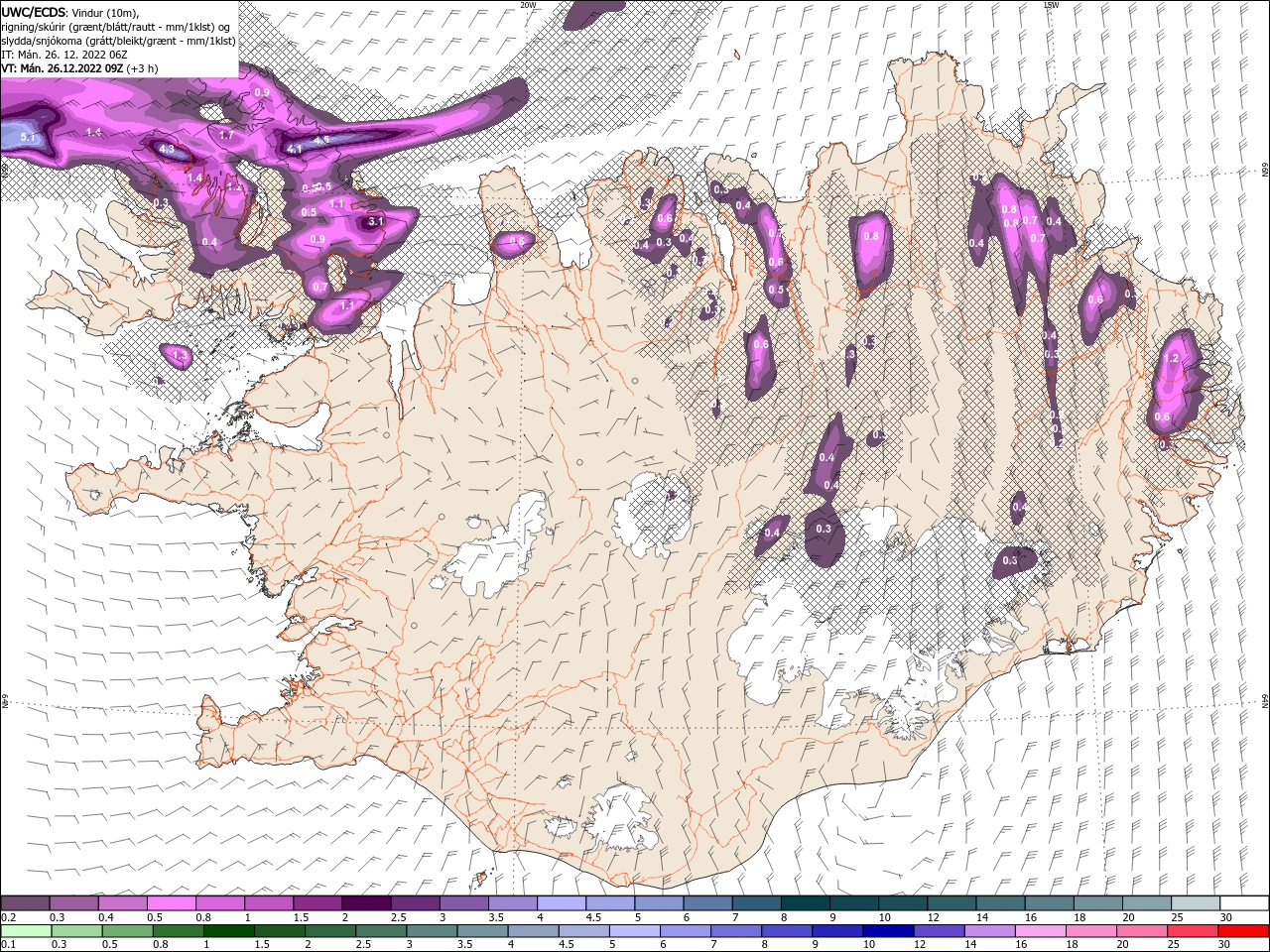This screenshot has width=1270, height=952.
Task: Click the '20W' longitude label
Action: (x=528, y=5)
